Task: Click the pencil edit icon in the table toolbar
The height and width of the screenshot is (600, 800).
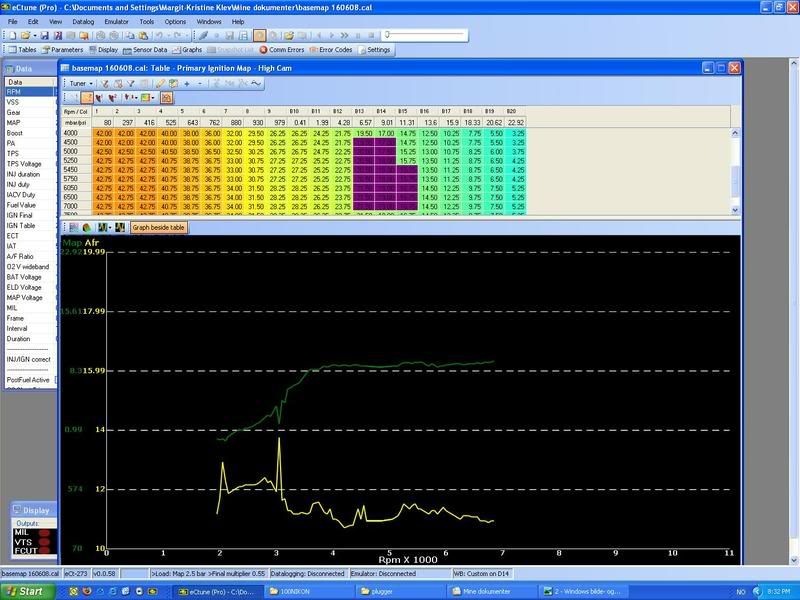Action: tap(160, 83)
